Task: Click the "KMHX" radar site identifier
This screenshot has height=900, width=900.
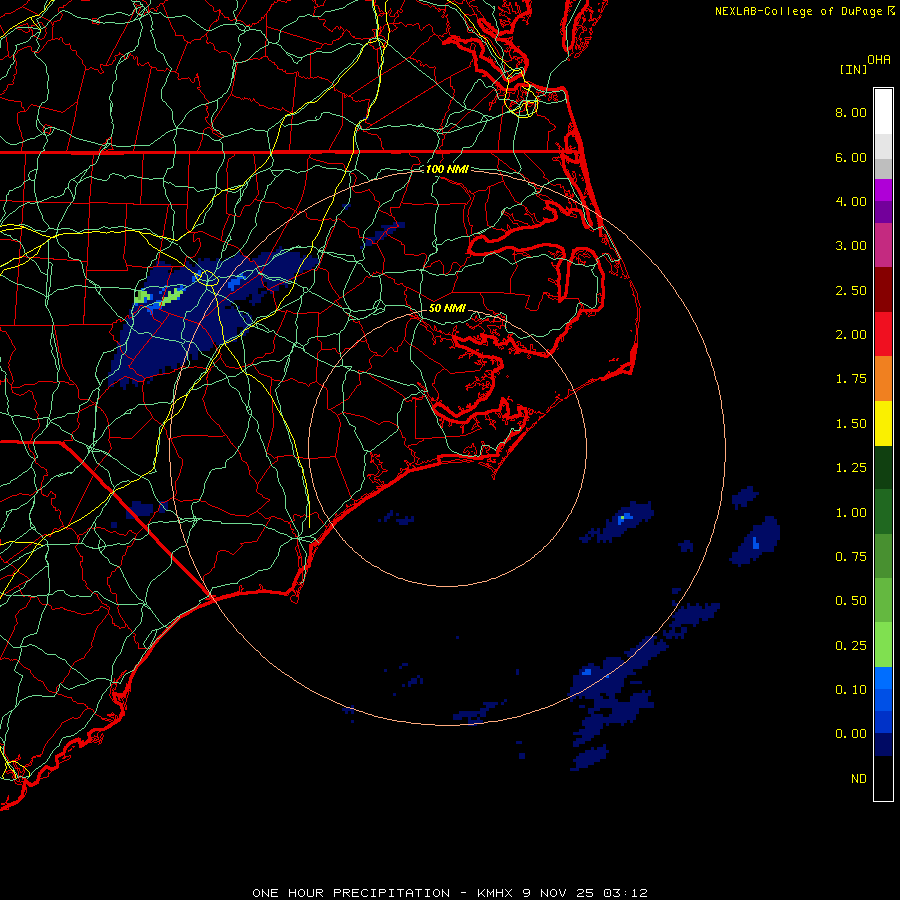Action: [494, 893]
